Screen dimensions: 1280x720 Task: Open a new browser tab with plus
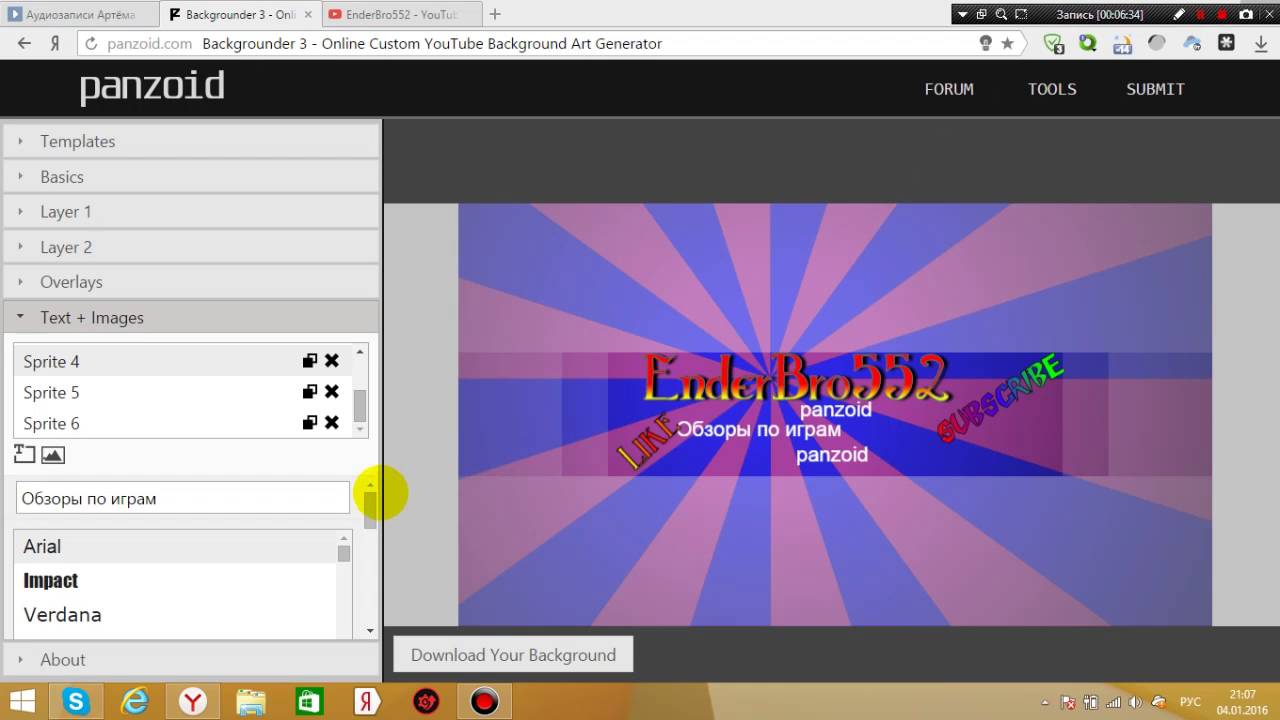coord(495,14)
